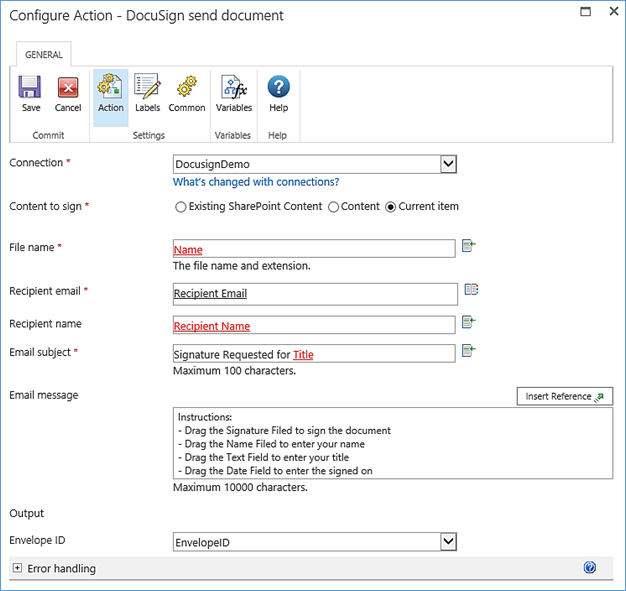This screenshot has height=591, width=626.
Task: Maximize the Configure Action dialog
Action: tap(585, 11)
